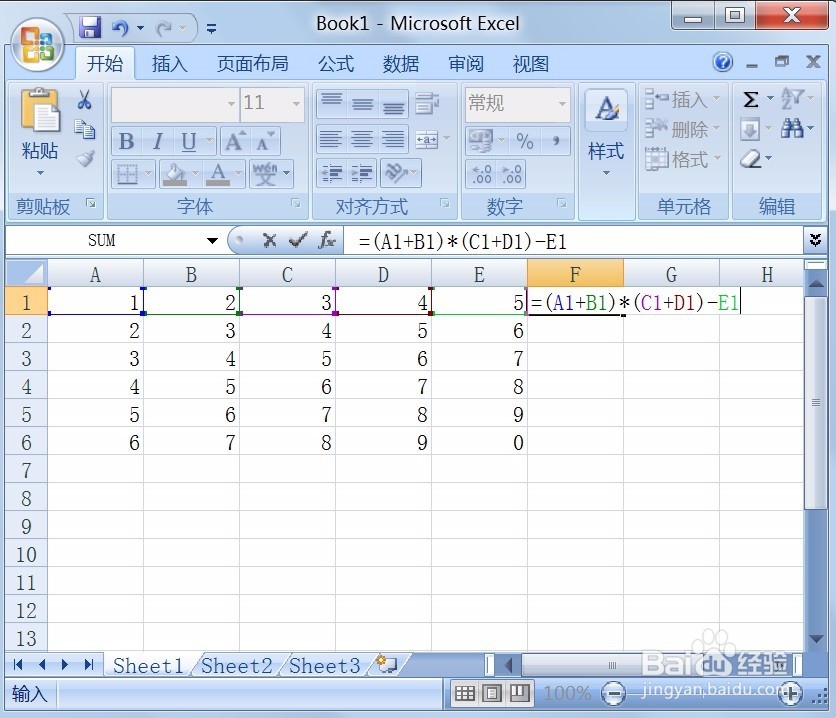
Task: Toggle center text alignment
Action: click(362, 140)
